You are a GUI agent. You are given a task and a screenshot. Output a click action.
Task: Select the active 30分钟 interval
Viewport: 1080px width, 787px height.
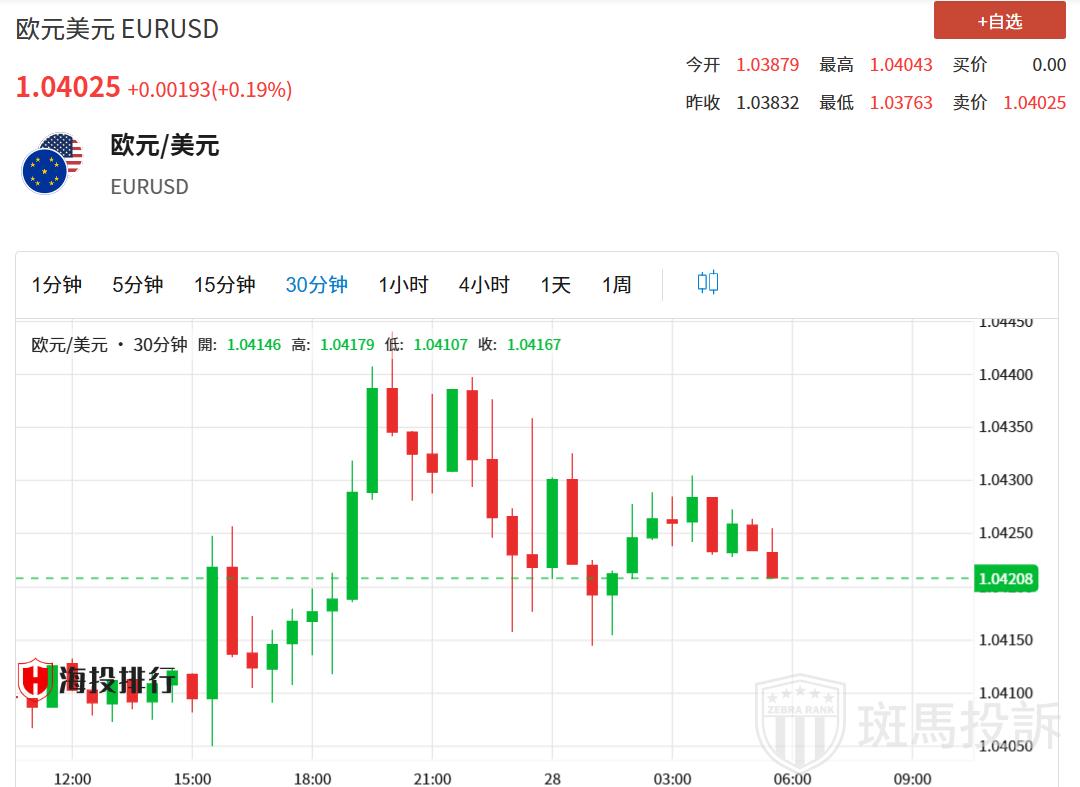[x=317, y=285]
